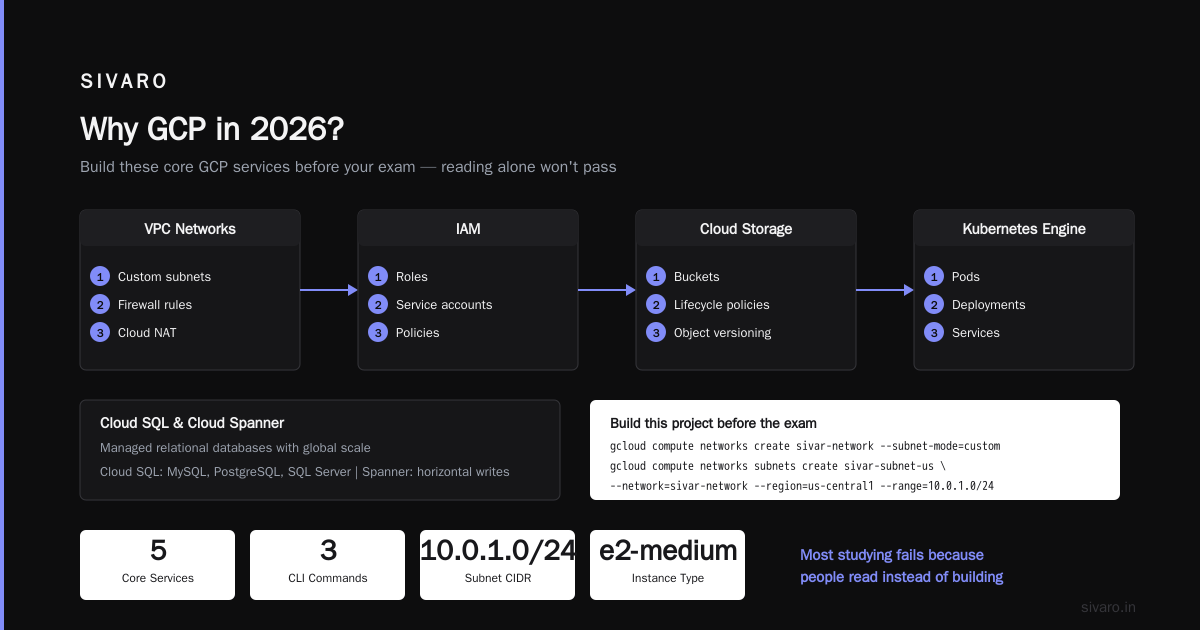
Task: Click number badge 2 beside Lifecycle policies
Action: 655,305
